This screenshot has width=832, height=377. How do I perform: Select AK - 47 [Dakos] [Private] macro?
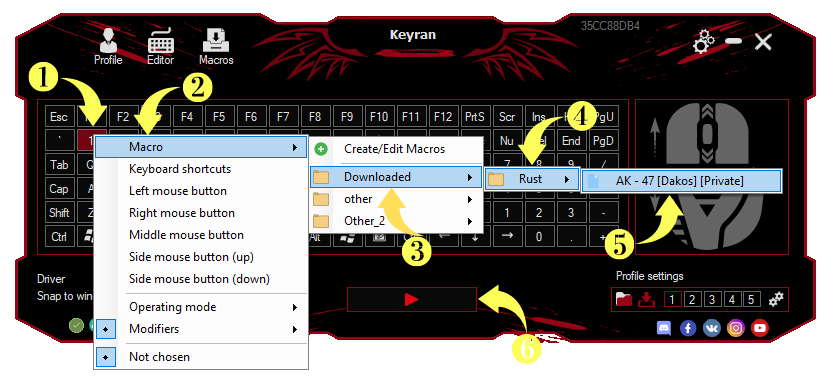(x=681, y=181)
